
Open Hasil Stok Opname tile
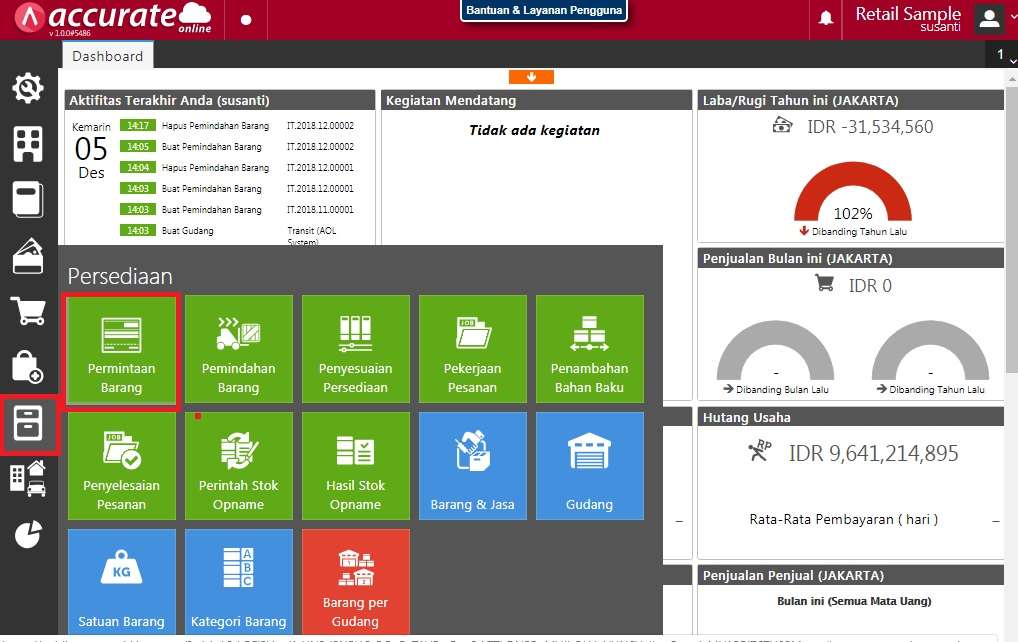point(356,466)
